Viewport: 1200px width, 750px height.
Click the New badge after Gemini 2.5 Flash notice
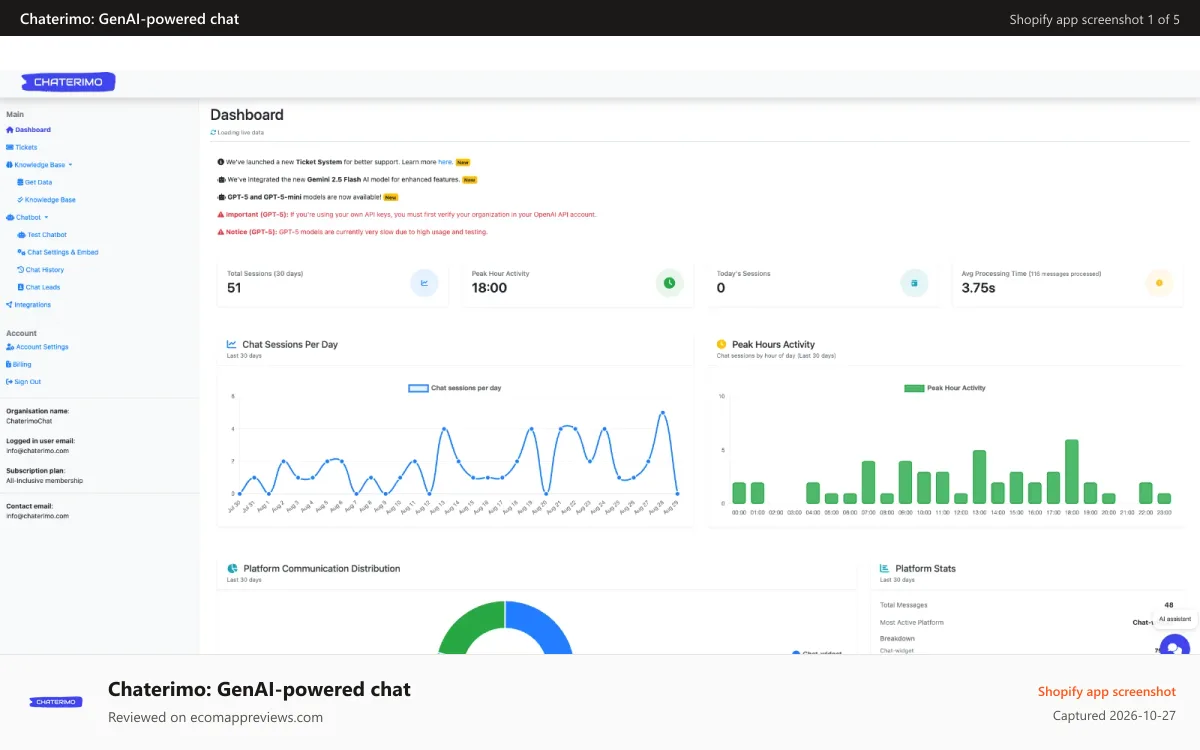470,179
